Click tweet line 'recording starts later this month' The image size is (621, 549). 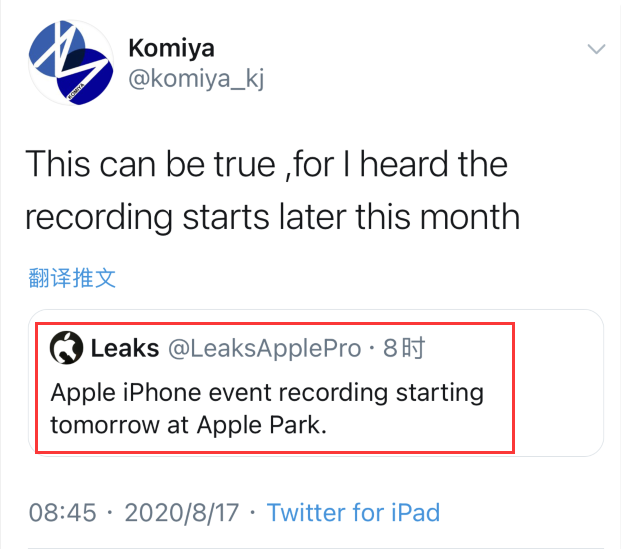pyautogui.click(x=272, y=216)
